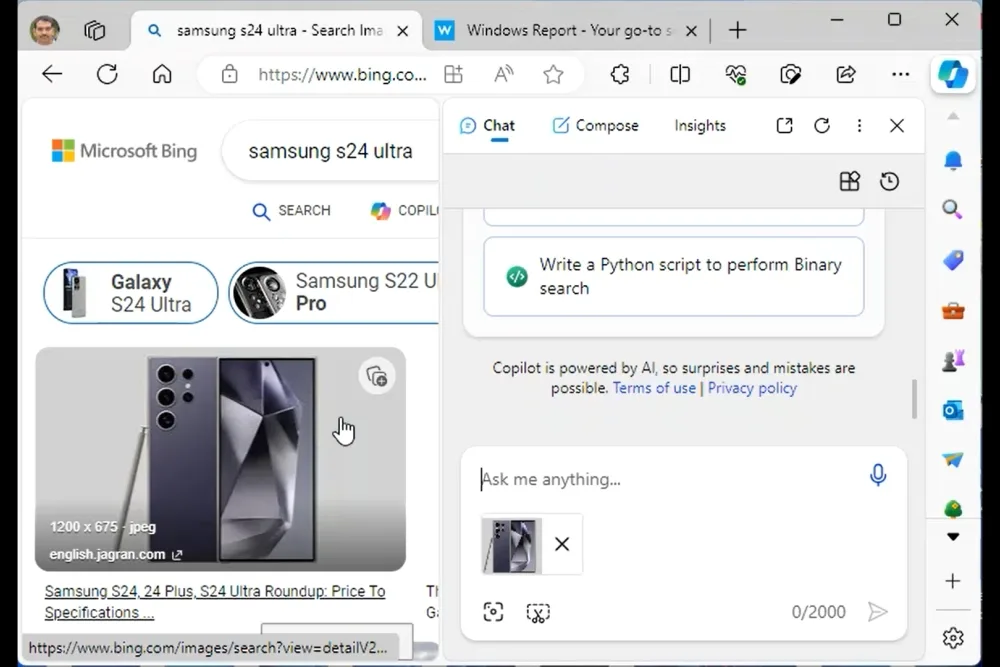This screenshot has height=667, width=1000.
Task: Click the Microsoft Bing logo
Action: click(x=124, y=151)
